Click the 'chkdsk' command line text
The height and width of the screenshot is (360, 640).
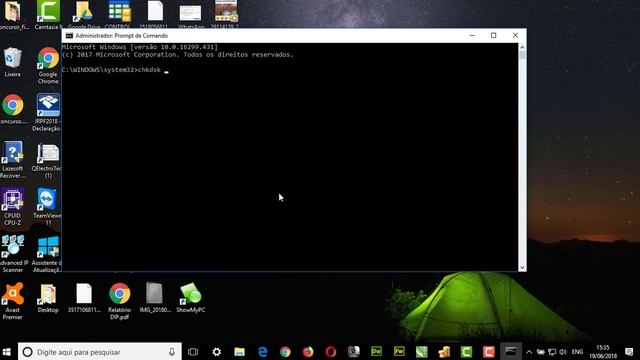pos(149,70)
